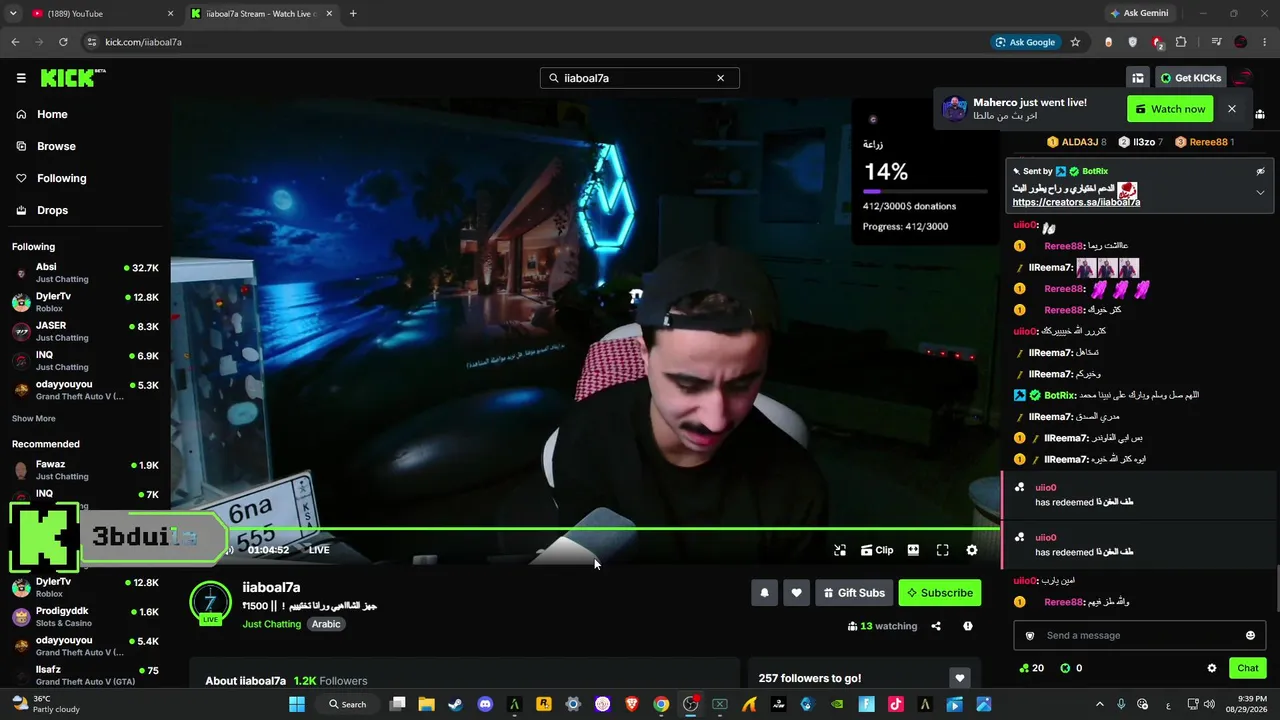
Task: Share the stream using share icon
Action: tap(936, 626)
